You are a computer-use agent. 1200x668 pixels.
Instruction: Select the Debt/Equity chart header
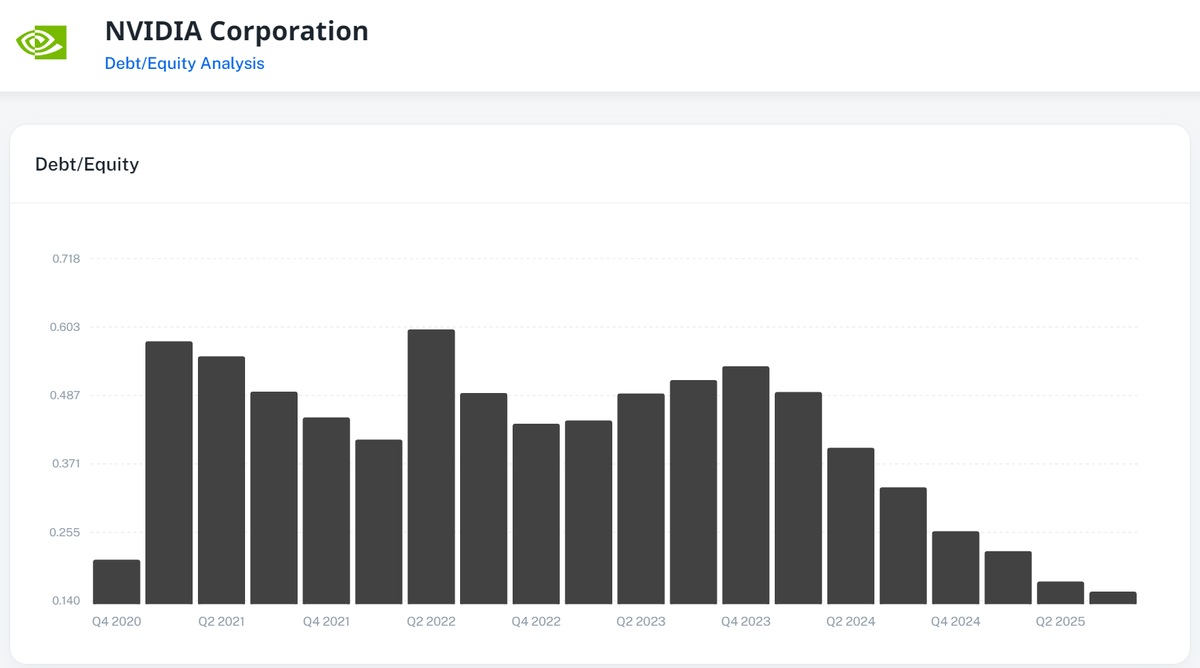tap(86, 164)
